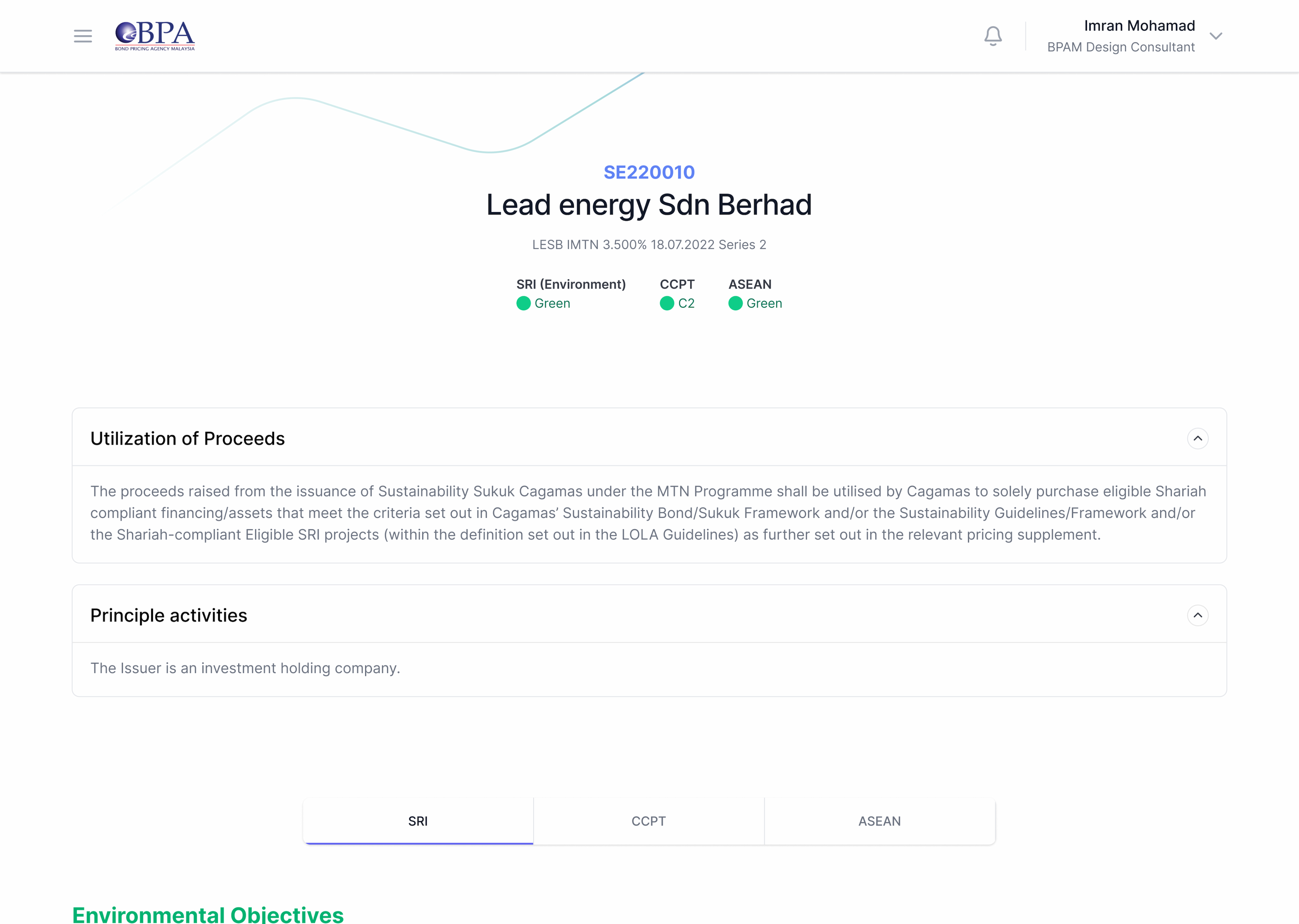Viewport: 1299px width, 924px height.
Task: Click the BPAM Design Consultant role text
Action: [1120, 47]
